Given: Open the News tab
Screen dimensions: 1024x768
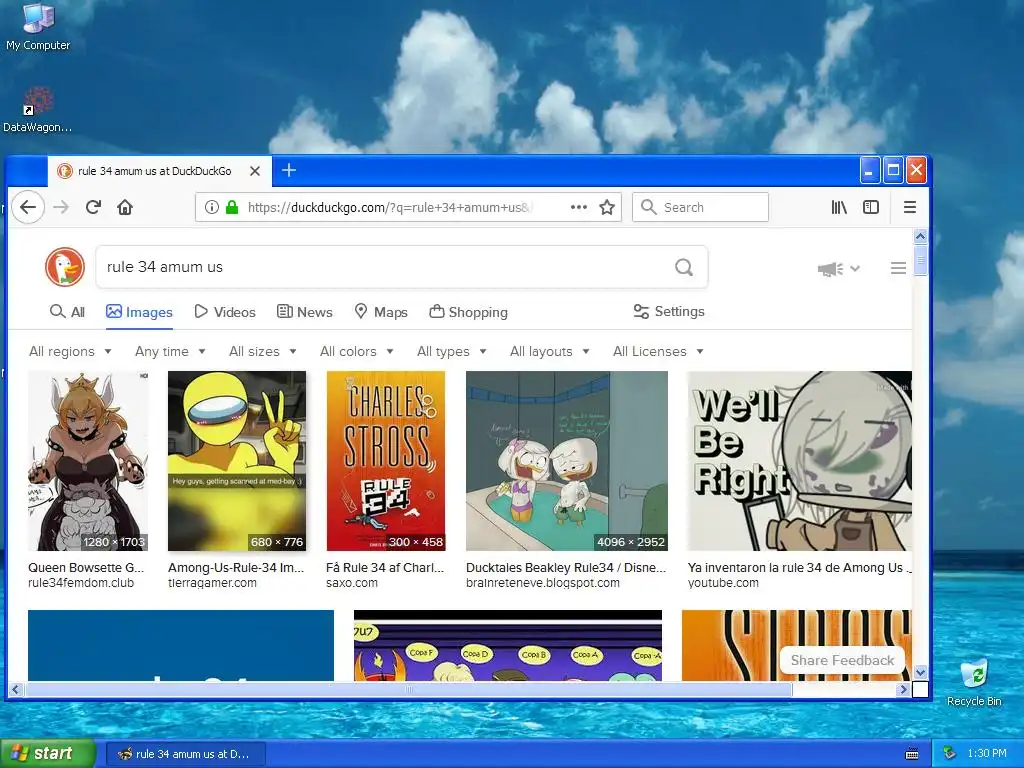Looking at the screenshot, I should 304,312.
